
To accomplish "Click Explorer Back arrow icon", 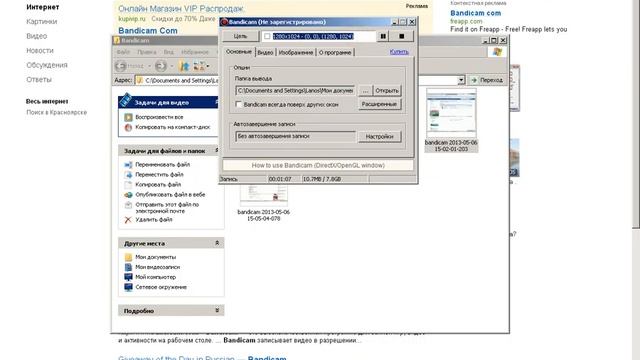I will (121, 66).
